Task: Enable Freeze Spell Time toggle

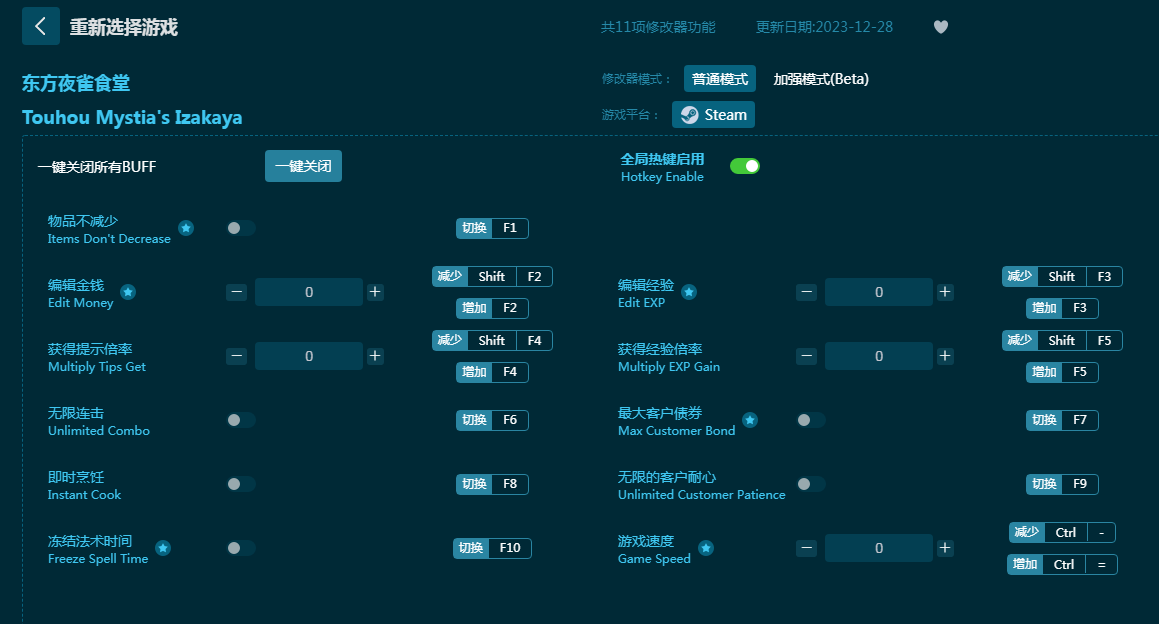Action: pyautogui.click(x=241, y=548)
